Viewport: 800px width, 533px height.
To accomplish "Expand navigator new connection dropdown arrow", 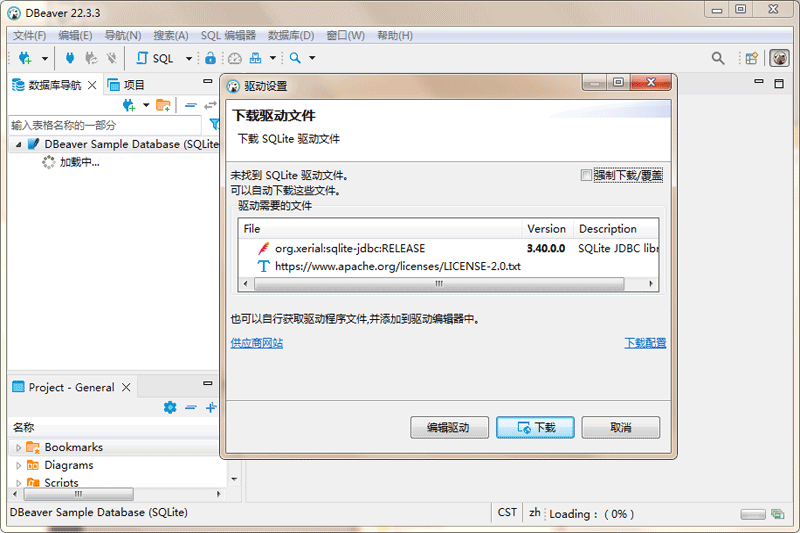I will pyautogui.click(x=146, y=105).
